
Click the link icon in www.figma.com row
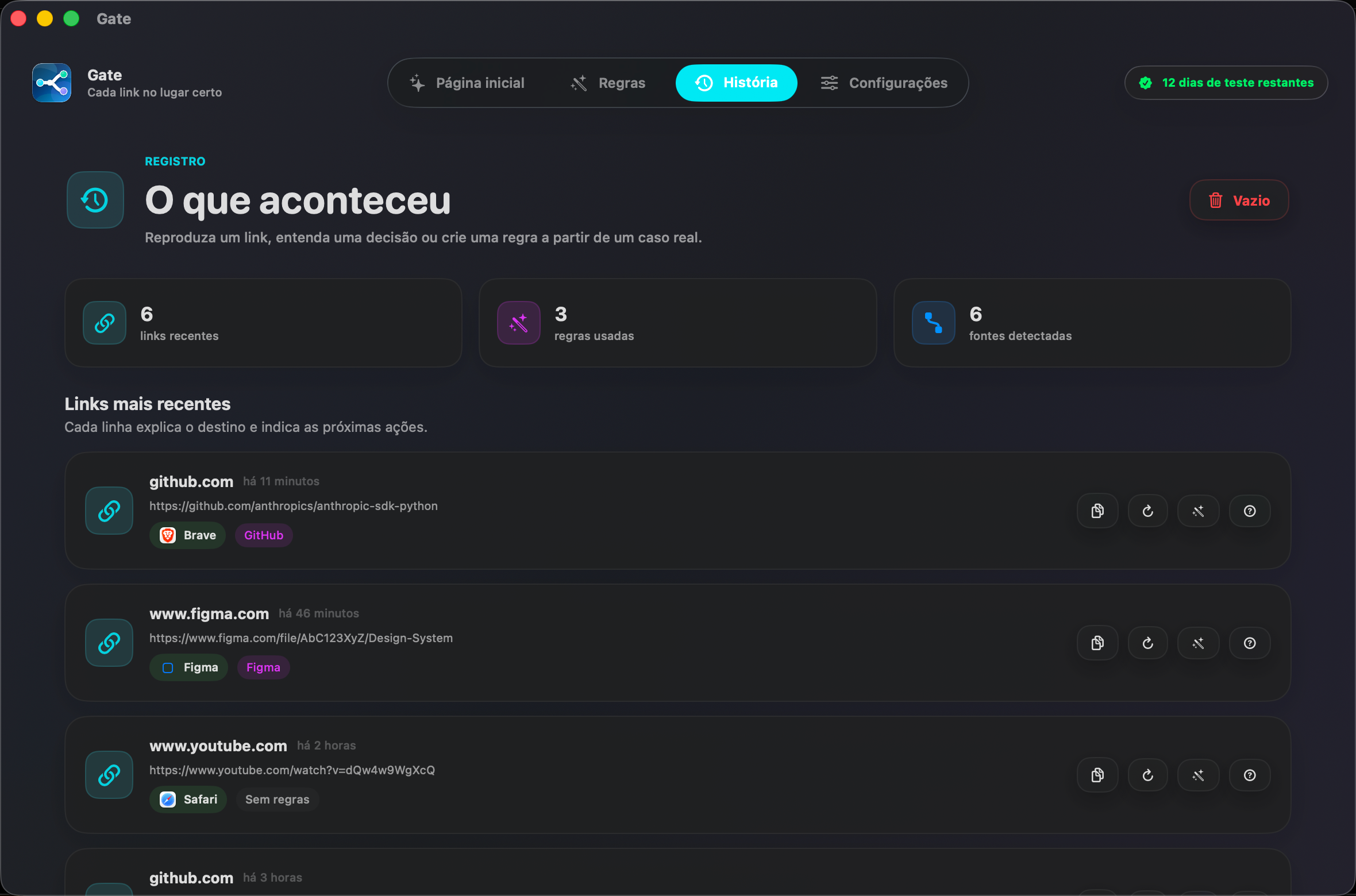(109, 643)
